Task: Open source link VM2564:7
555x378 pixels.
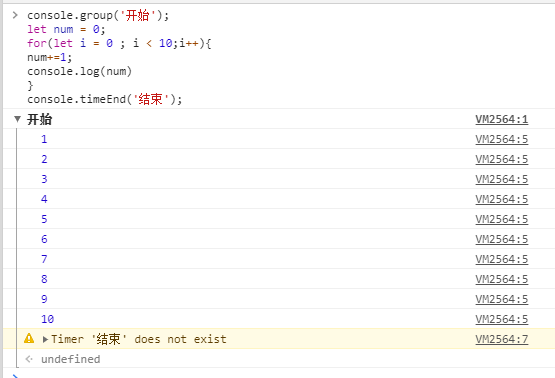Action: tap(502, 339)
